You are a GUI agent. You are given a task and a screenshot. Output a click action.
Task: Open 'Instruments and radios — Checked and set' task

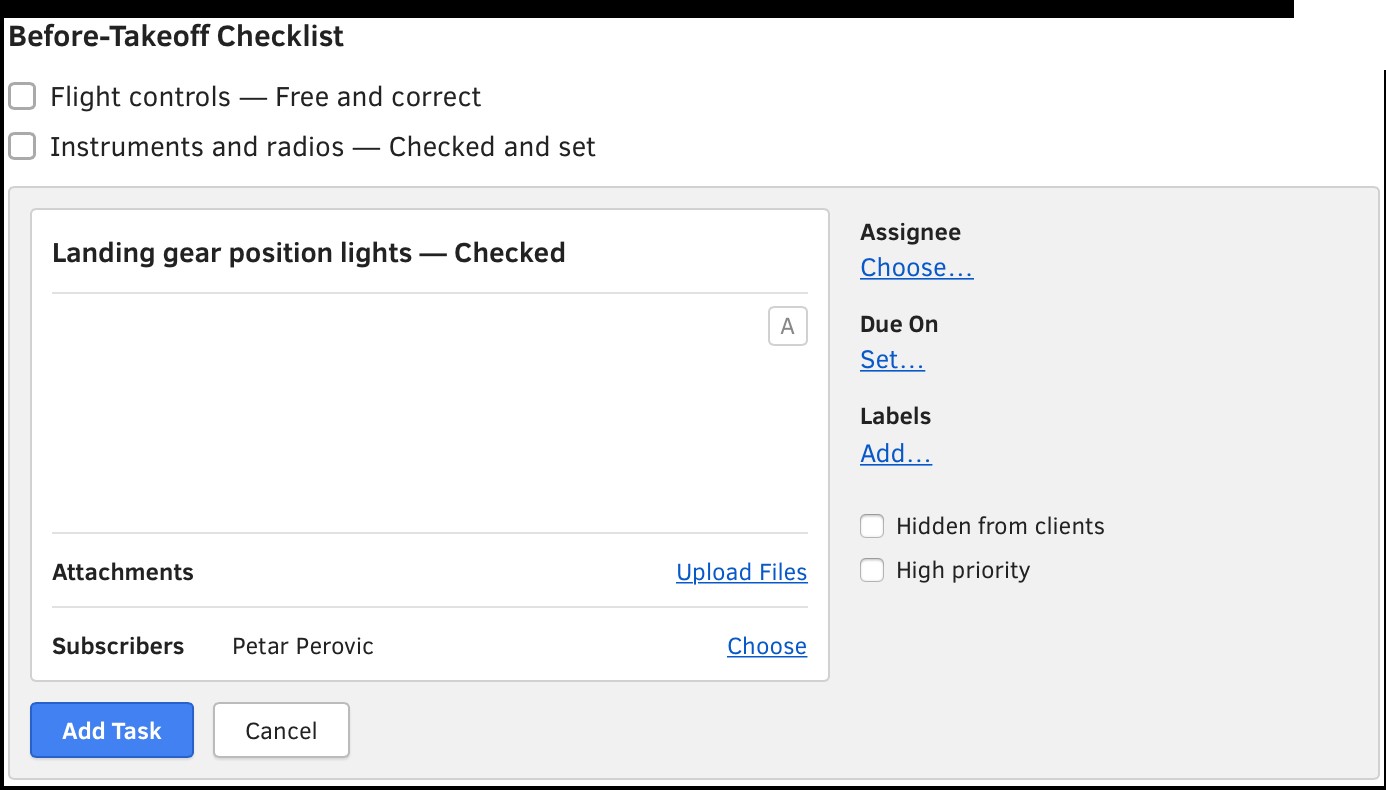(x=322, y=147)
